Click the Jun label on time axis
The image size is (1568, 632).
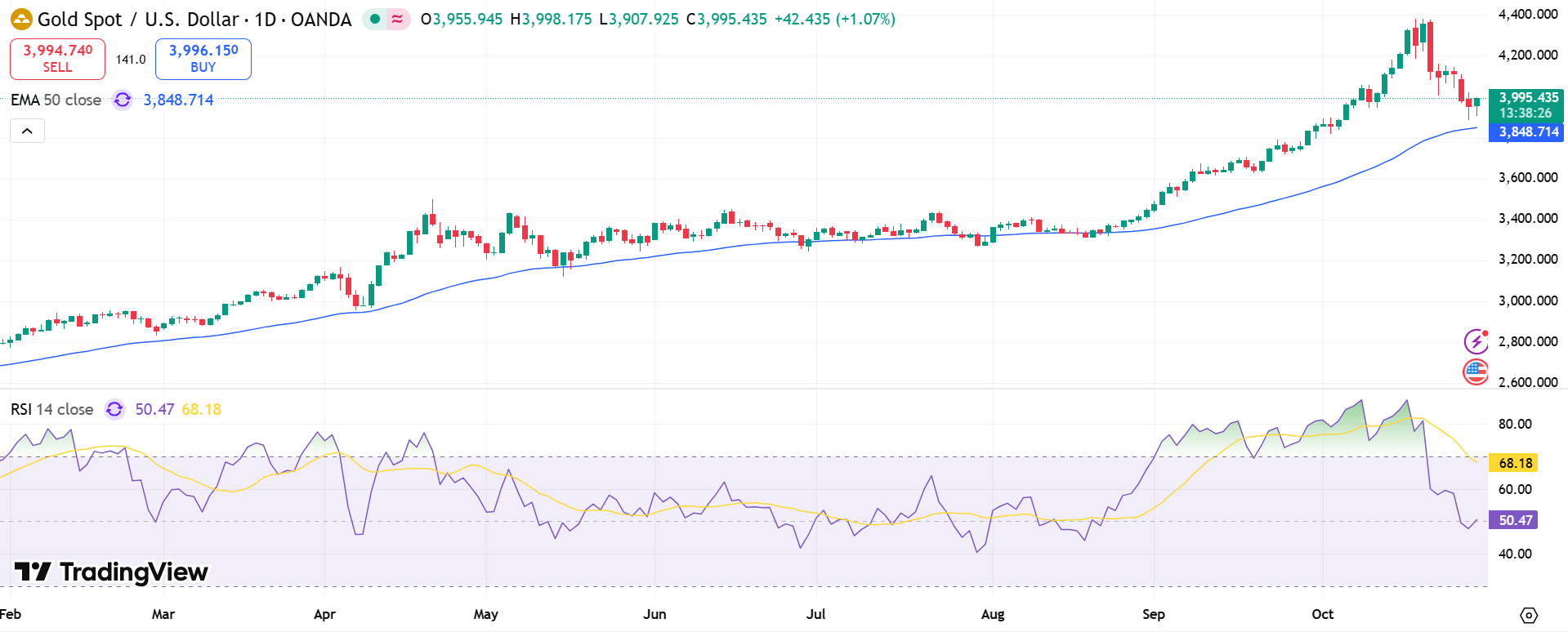pos(654,614)
